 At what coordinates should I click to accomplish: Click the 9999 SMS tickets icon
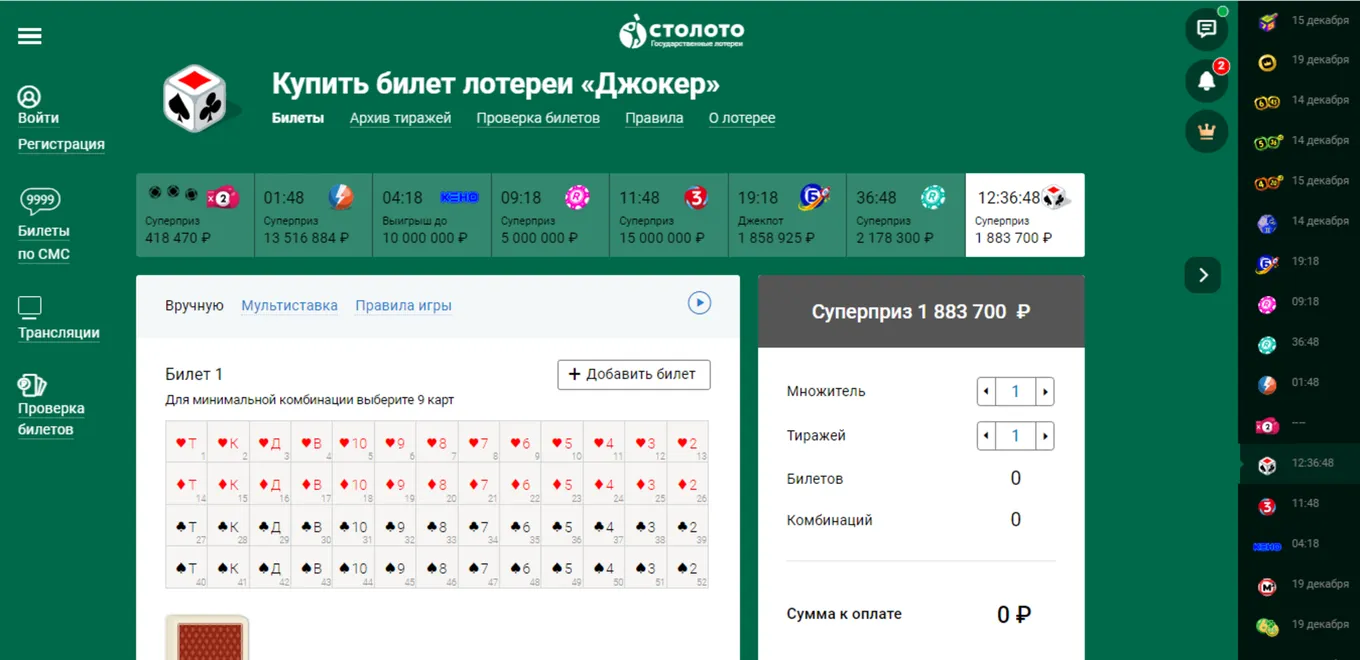point(40,202)
